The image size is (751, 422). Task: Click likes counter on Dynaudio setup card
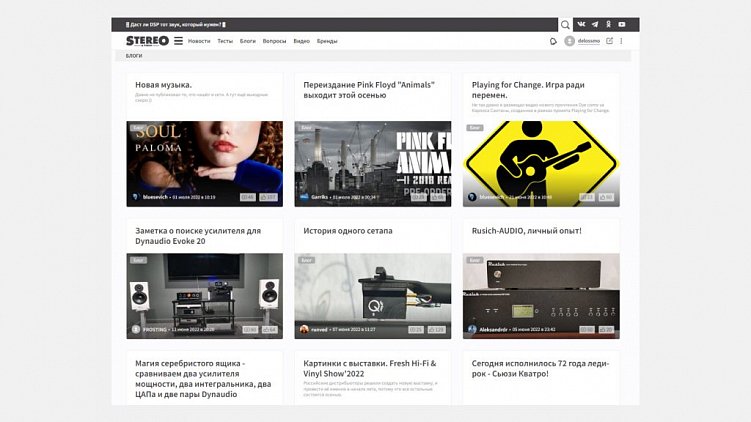tap(270, 330)
